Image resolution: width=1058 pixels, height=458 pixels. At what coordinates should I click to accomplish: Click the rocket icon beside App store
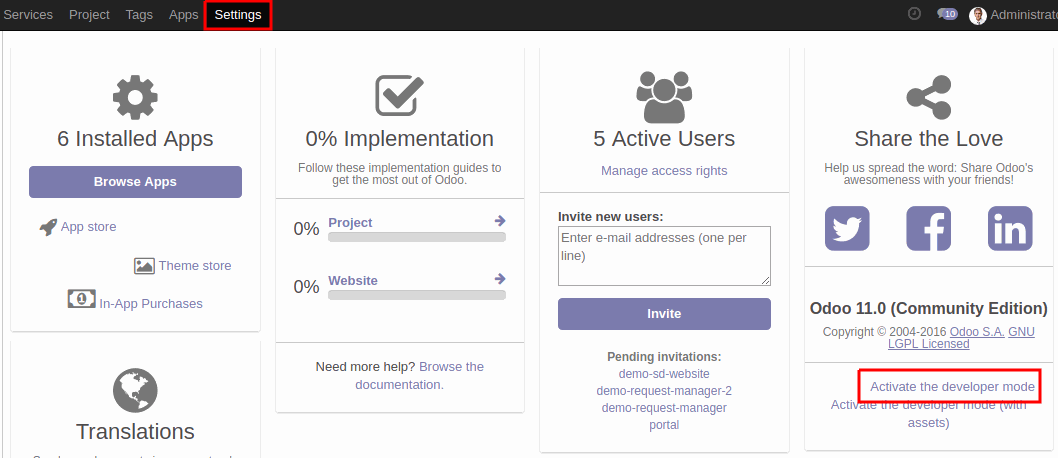tap(48, 227)
